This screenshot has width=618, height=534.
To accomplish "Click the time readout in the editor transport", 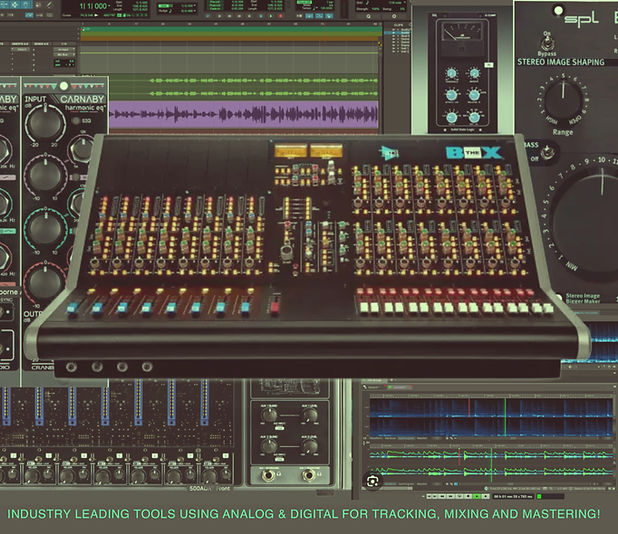I will click(x=512, y=497).
